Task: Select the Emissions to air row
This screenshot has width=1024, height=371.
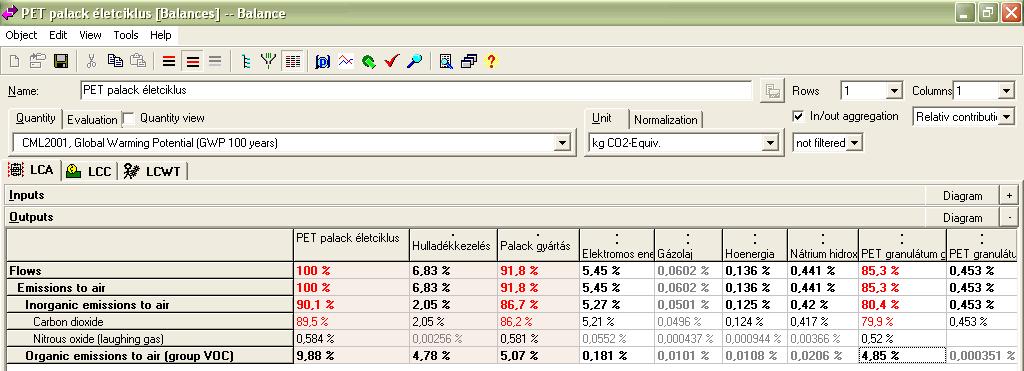Action: [150, 287]
